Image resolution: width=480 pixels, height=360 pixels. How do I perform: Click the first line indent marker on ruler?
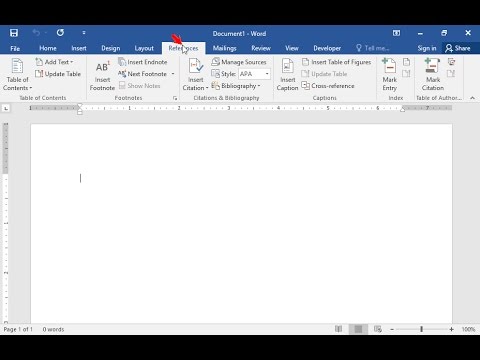point(80,106)
